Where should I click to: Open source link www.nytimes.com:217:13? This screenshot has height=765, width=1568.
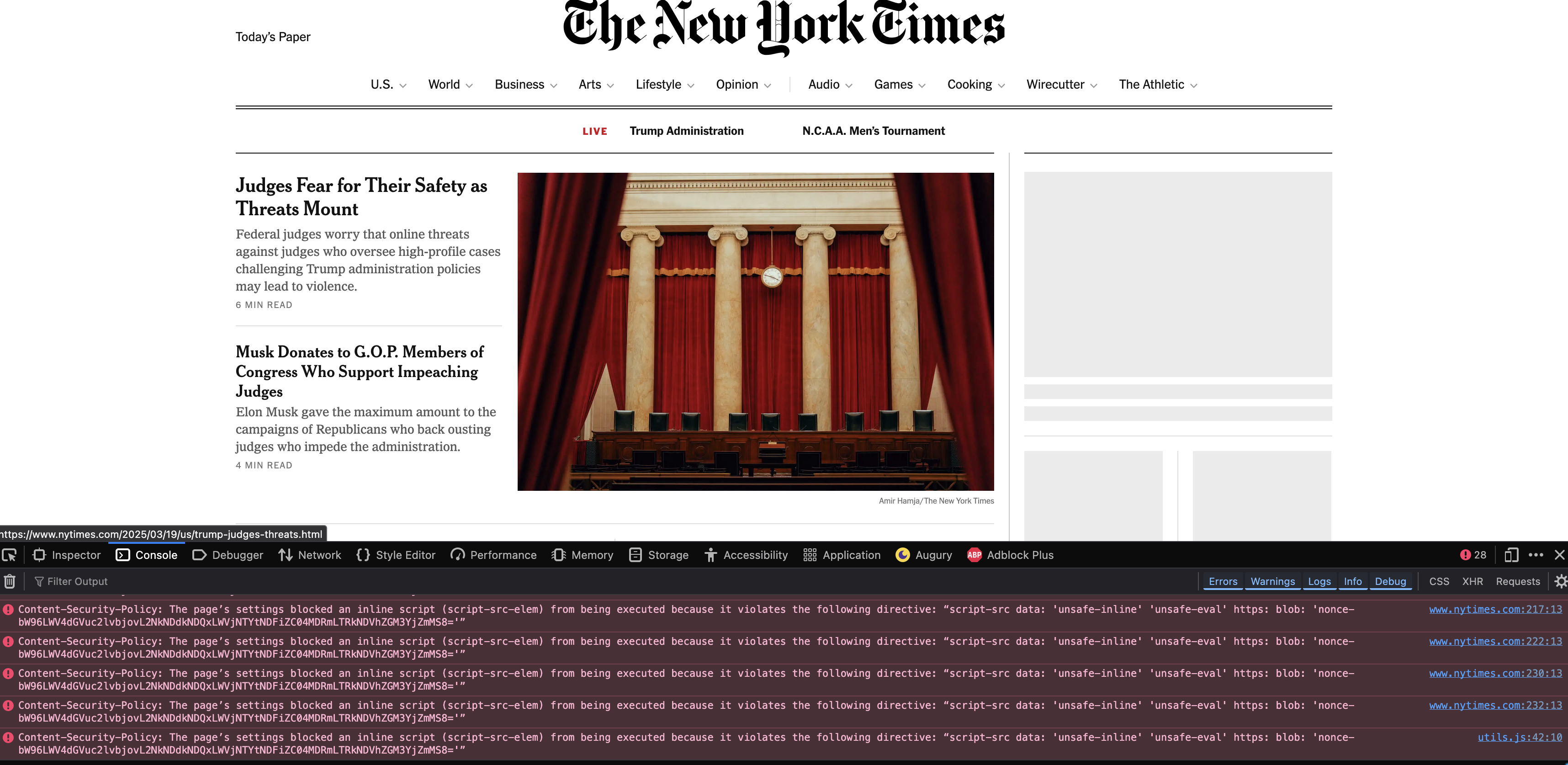tap(1495, 609)
